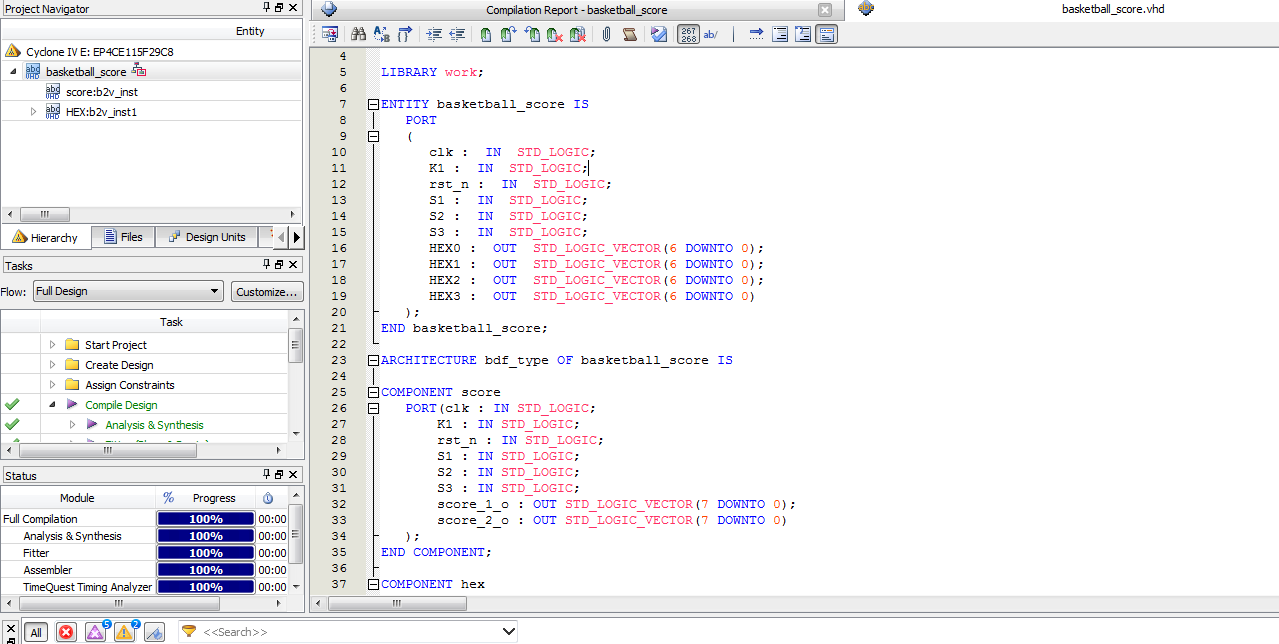Screen dimensions: 1279x644
Task: Click the Insert File paperclip icon
Action: (x=606, y=34)
